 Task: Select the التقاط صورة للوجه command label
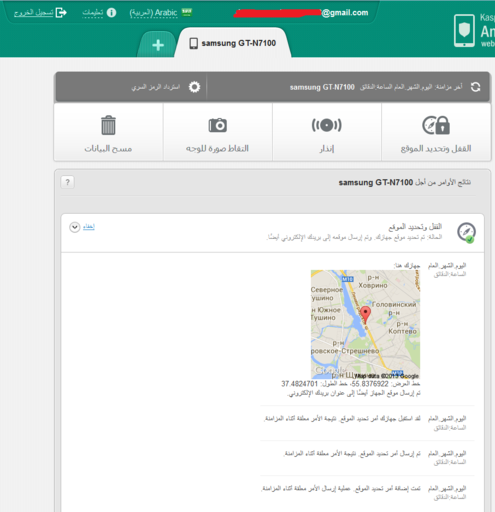tap(217, 148)
